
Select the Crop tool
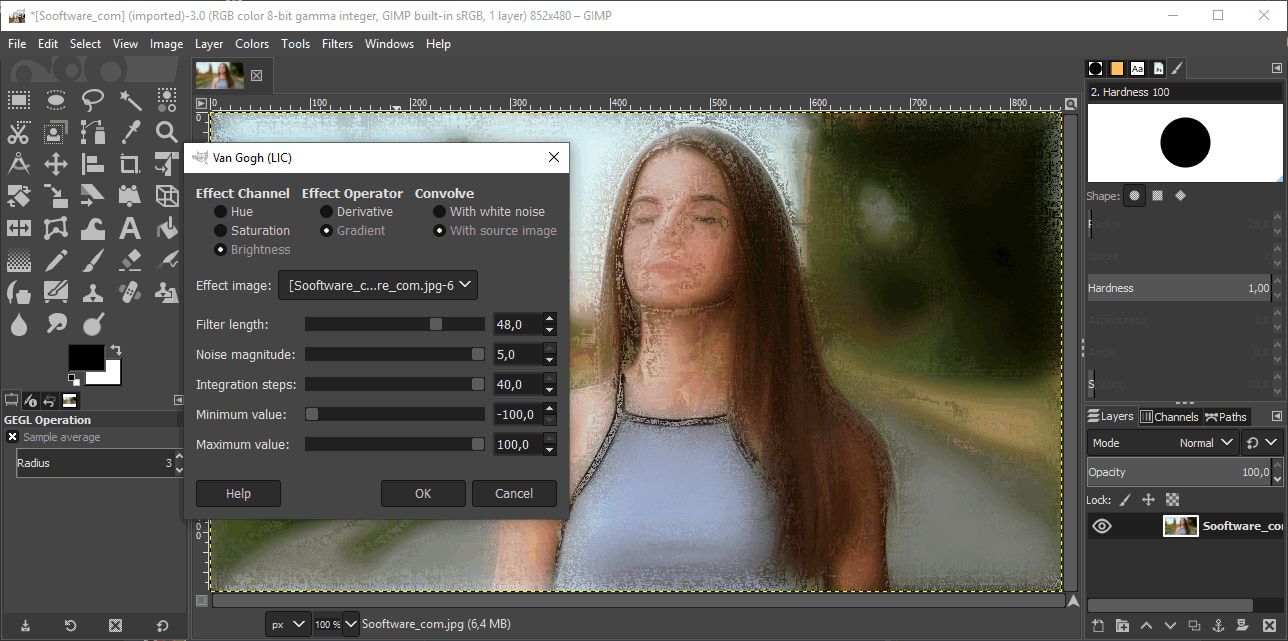pyautogui.click(x=128, y=164)
